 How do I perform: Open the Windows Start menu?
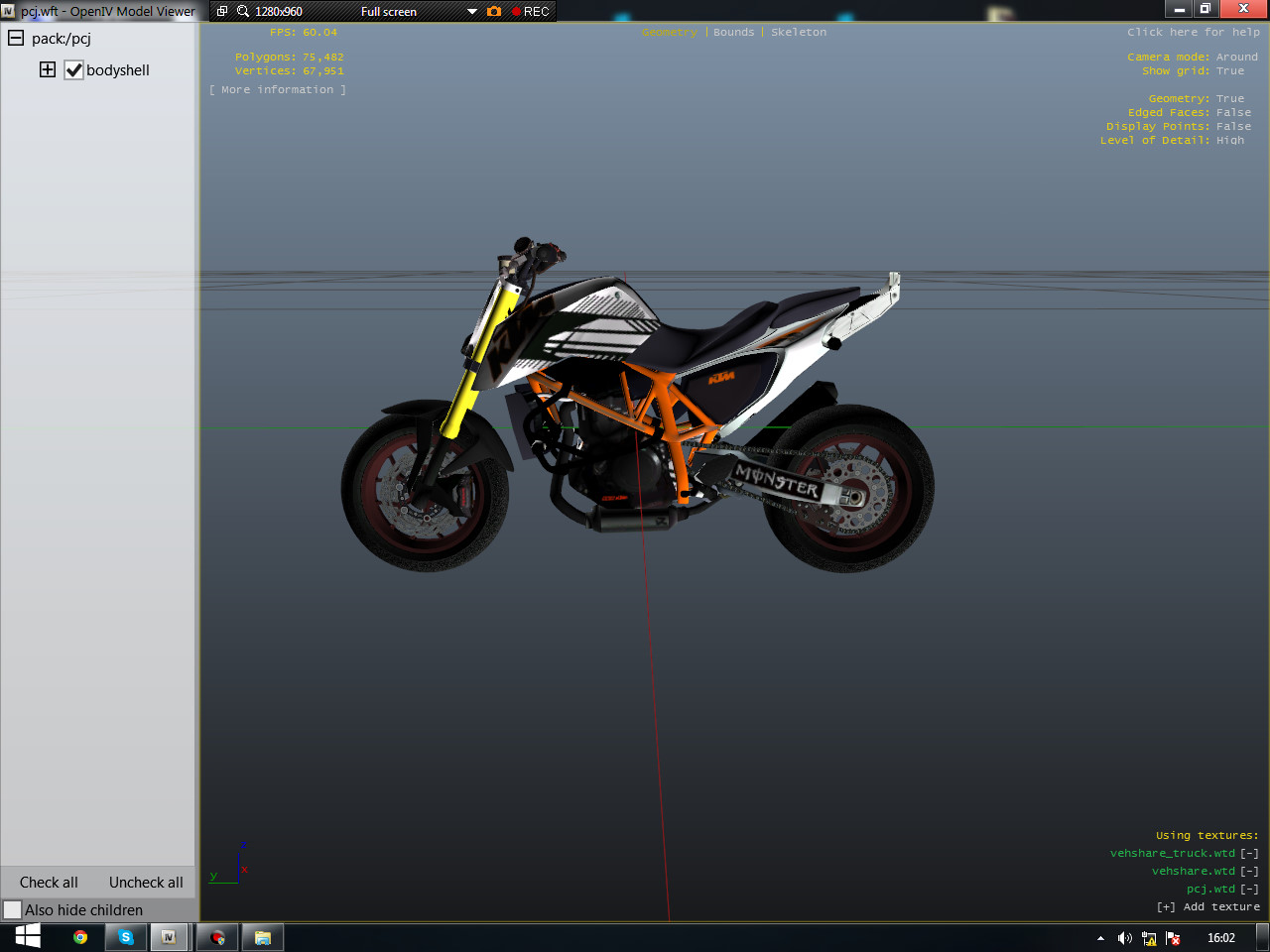(x=28, y=936)
